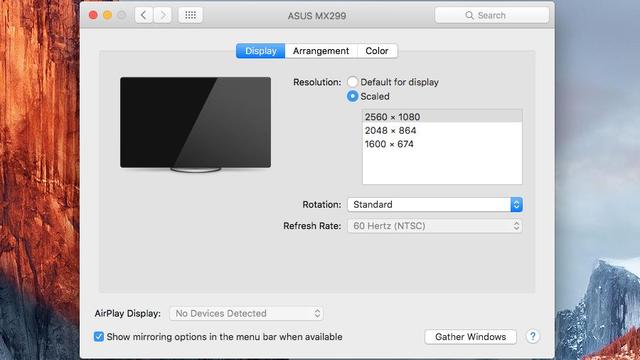Open the Refresh Rate 60 Hertz dropdown
The height and width of the screenshot is (360, 640).
(435, 226)
